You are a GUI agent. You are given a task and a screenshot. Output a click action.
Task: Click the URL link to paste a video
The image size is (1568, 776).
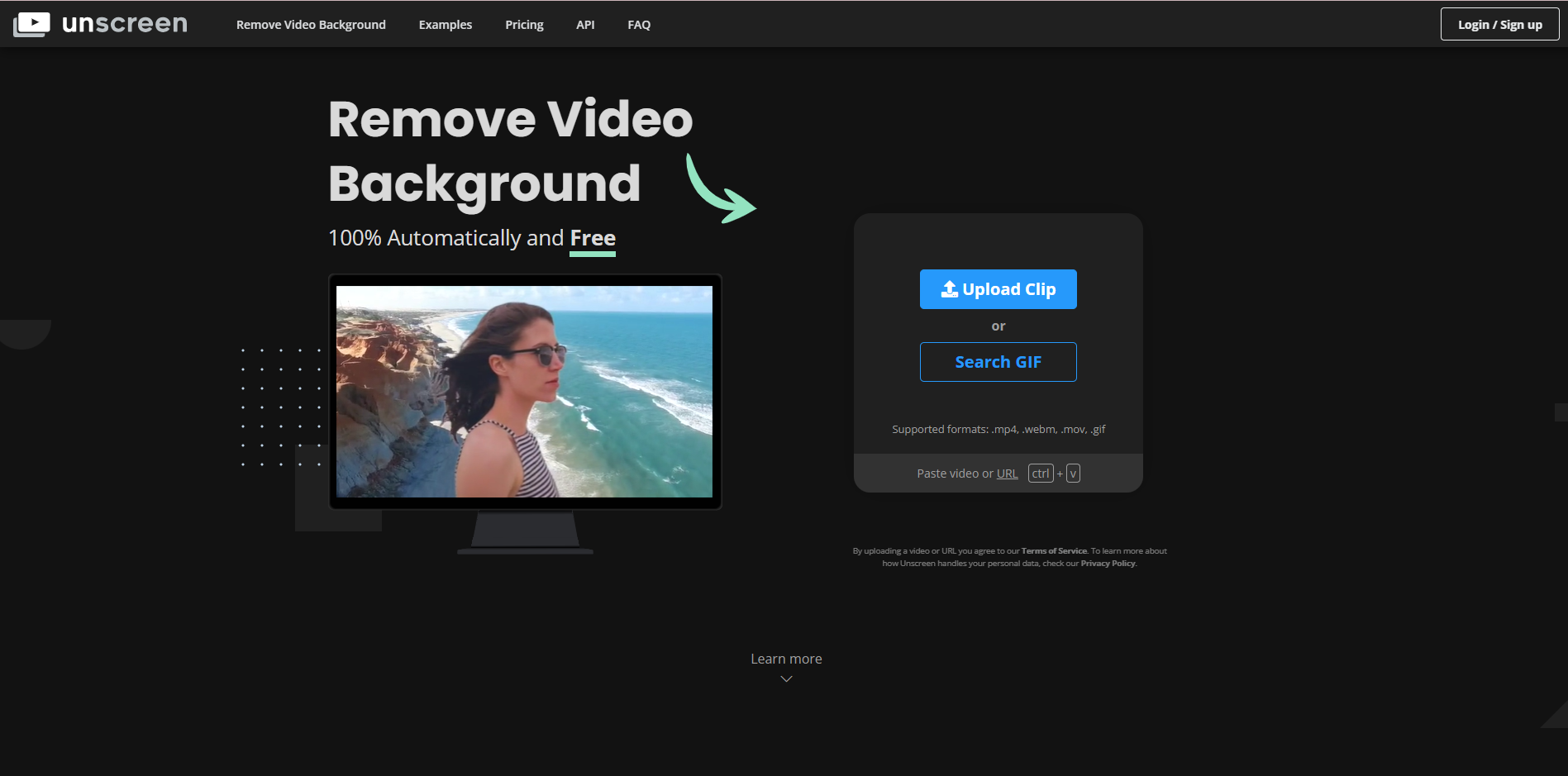(1007, 474)
